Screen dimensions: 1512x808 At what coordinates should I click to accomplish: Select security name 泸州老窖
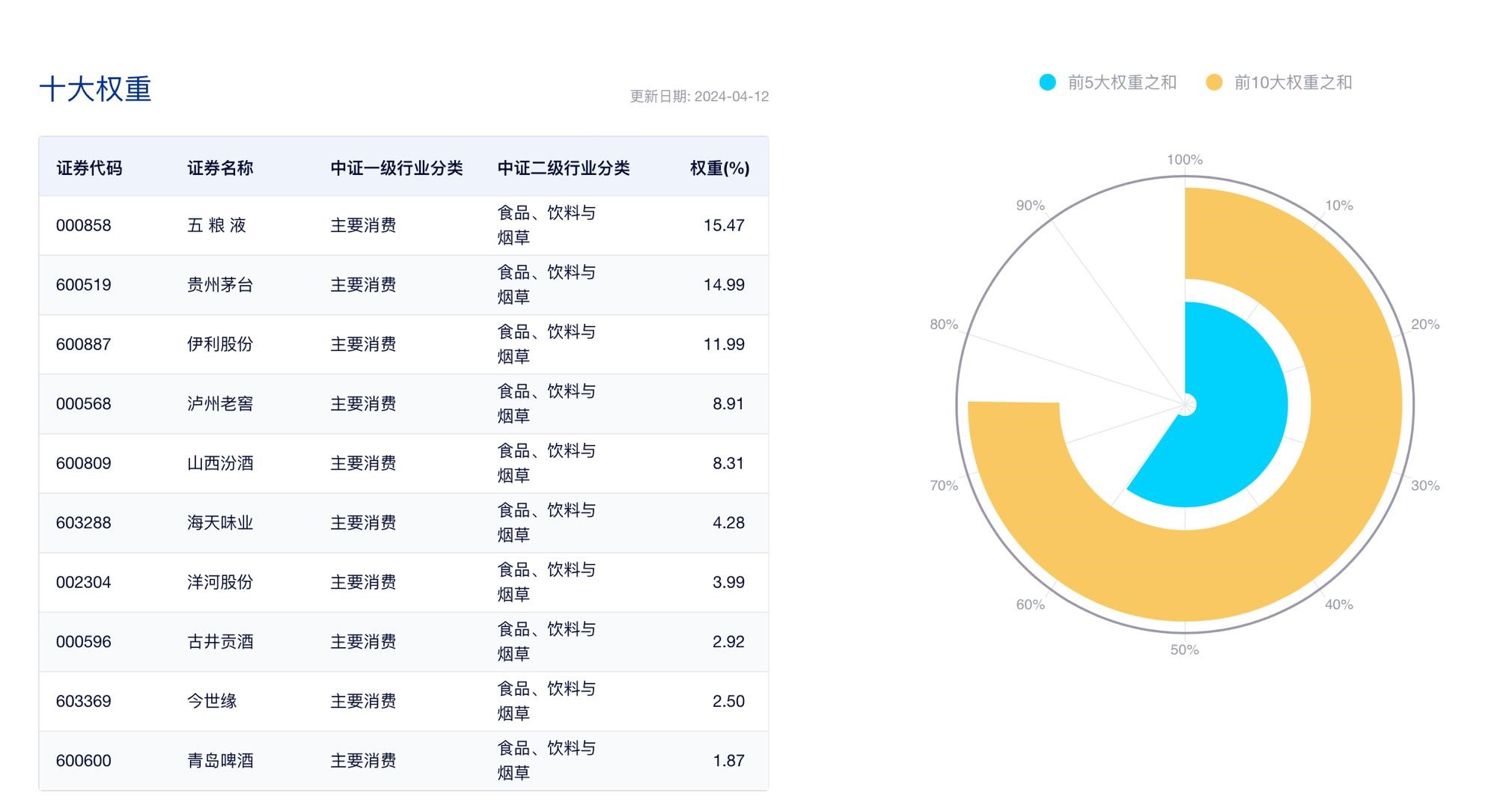(220, 403)
